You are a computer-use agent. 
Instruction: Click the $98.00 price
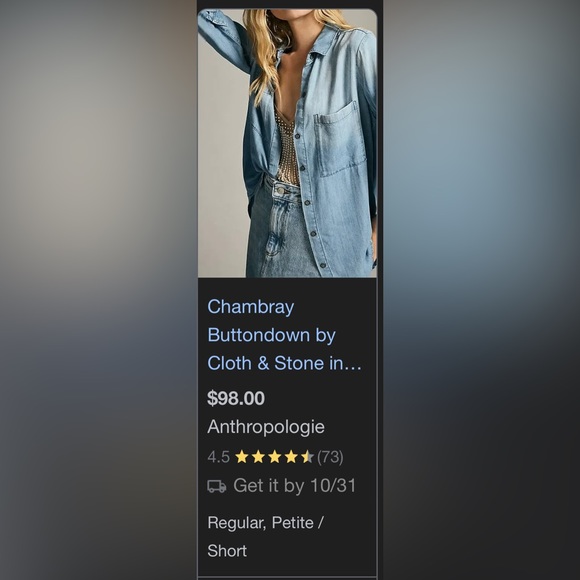(236, 398)
